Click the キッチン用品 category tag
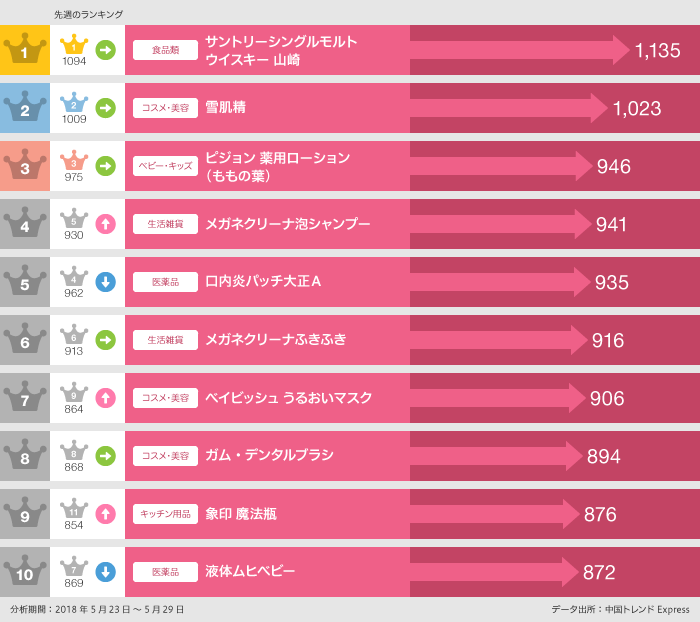The width and height of the screenshot is (700, 622). [x=166, y=514]
